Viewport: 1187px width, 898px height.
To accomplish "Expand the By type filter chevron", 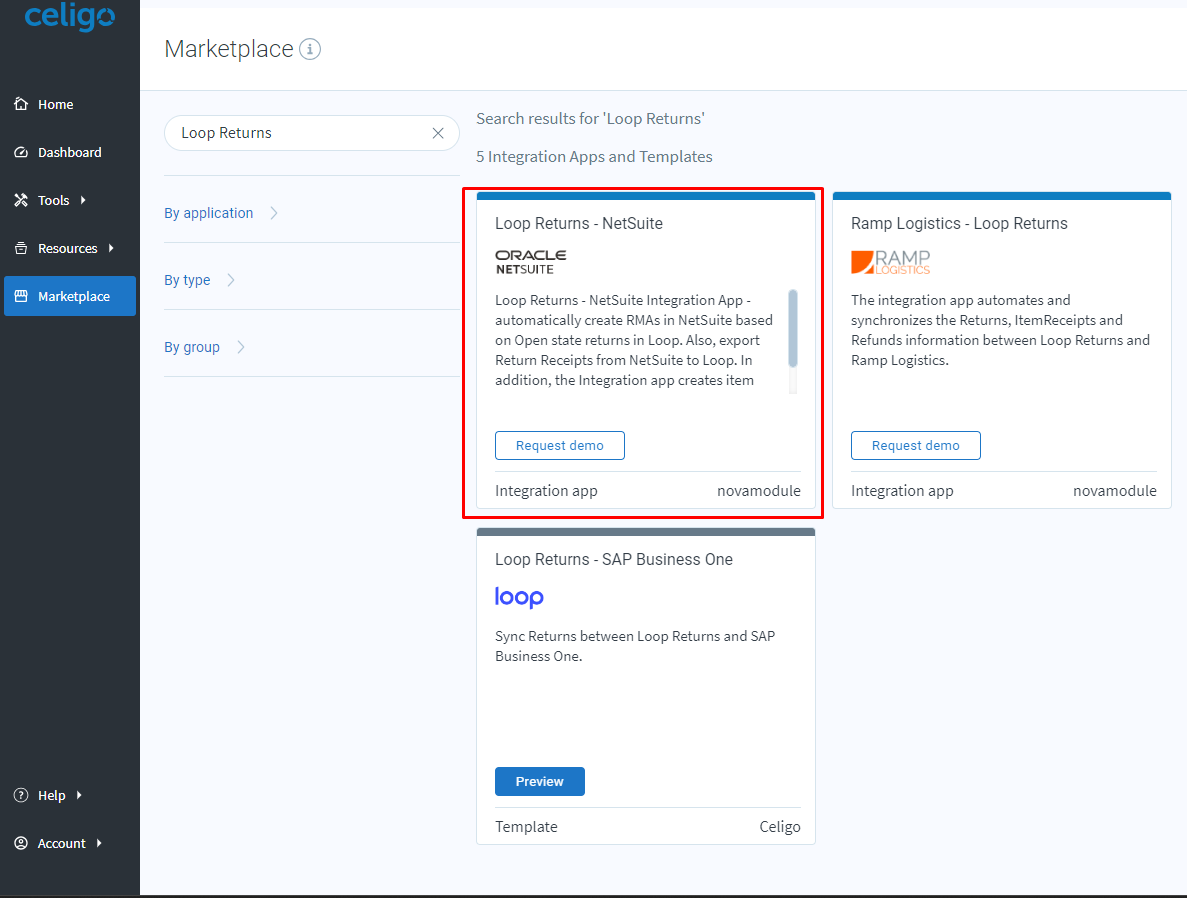I will [x=231, y=280].
